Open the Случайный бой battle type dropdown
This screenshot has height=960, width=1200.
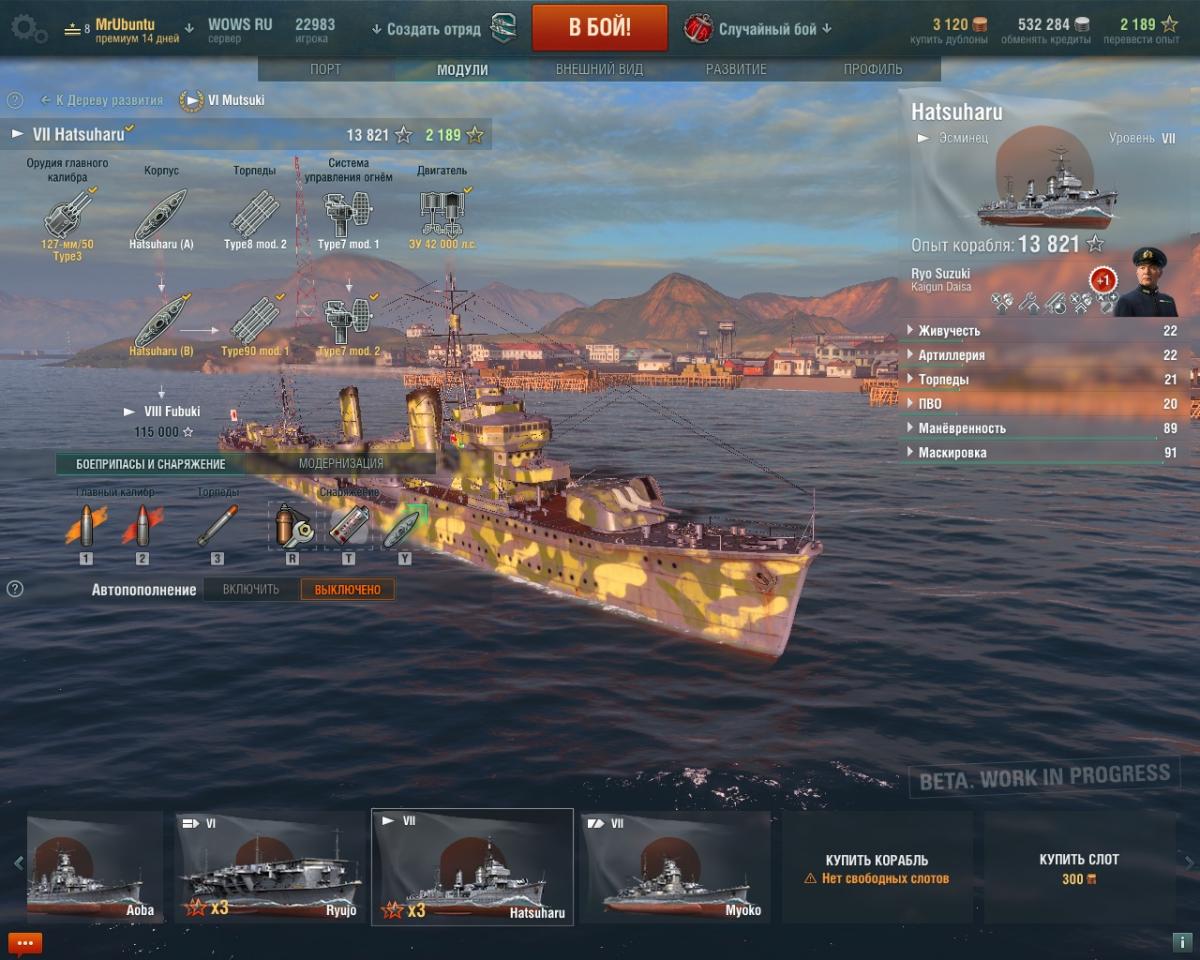tap(758, 29)
